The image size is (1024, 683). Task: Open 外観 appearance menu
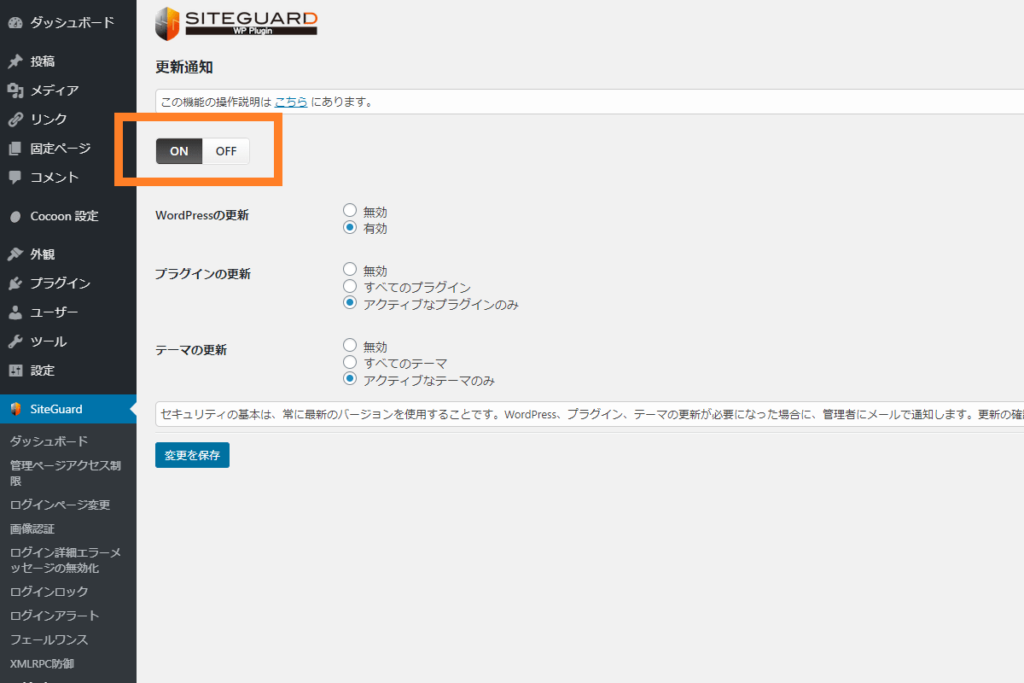[x=42, y=254]
